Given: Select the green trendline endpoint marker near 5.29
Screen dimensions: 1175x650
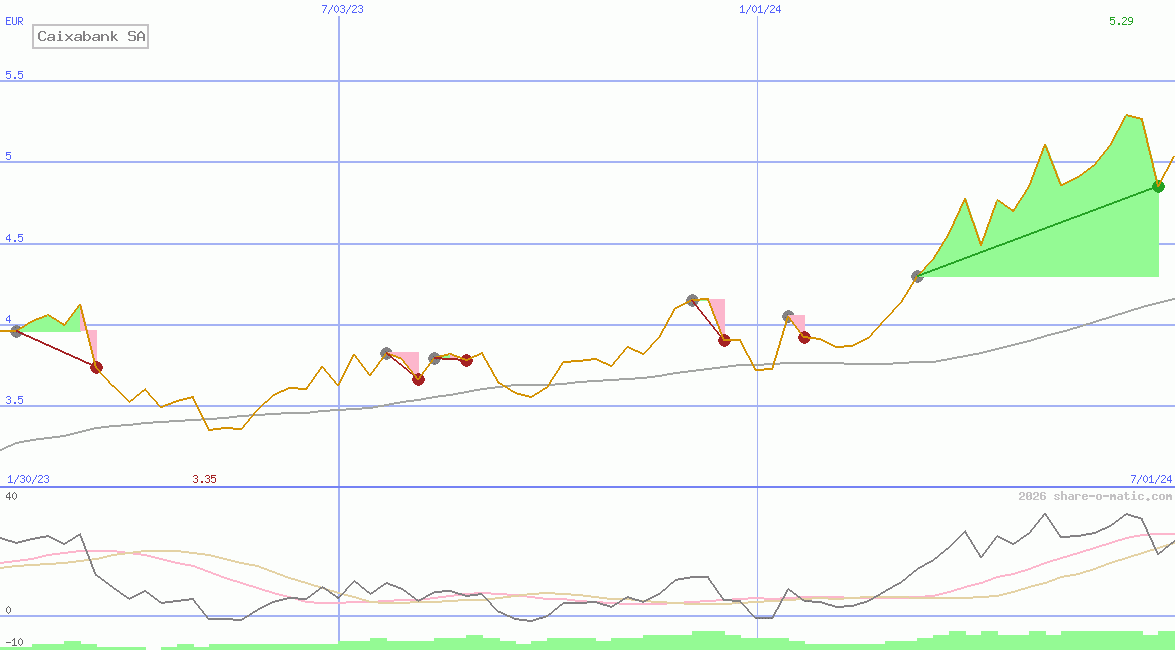Looking at the screenshot, I should [x=1157, y=186].
